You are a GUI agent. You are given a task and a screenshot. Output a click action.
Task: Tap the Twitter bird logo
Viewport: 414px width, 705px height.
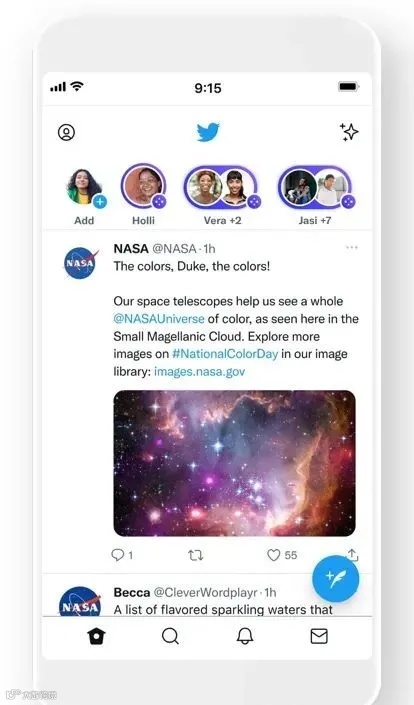click(x=208, y=132)
